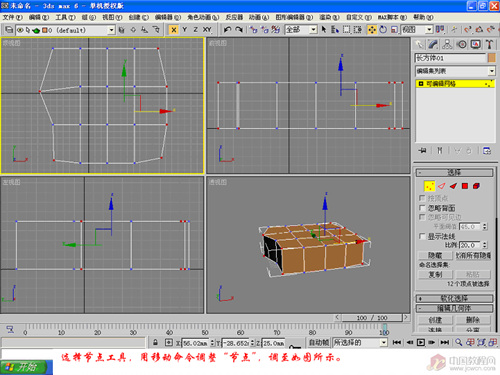
Task: Open the 工具 (Tools) menu
Action: [x=65, y=17]
